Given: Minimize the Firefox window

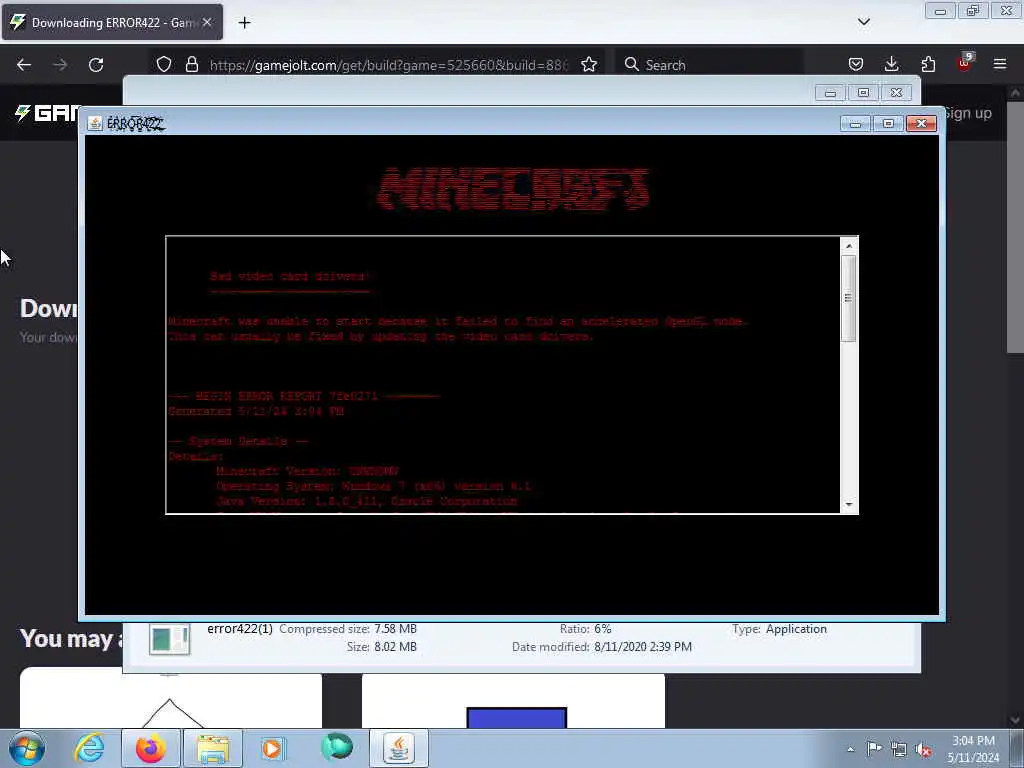Looking at the screenshot, I should (x=940, y=11).
